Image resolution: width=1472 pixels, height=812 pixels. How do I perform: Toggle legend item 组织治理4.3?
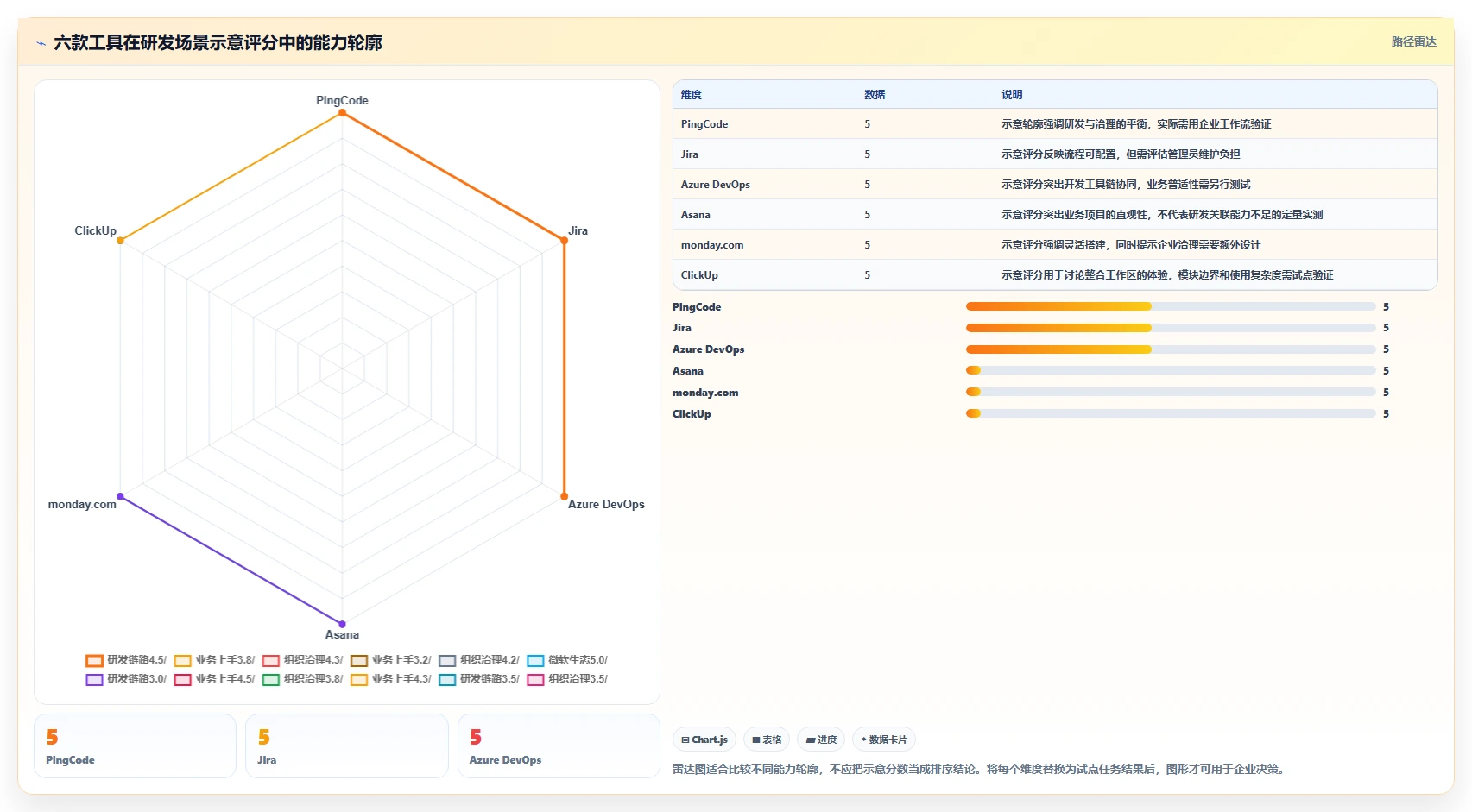click(x=302, y=660)
